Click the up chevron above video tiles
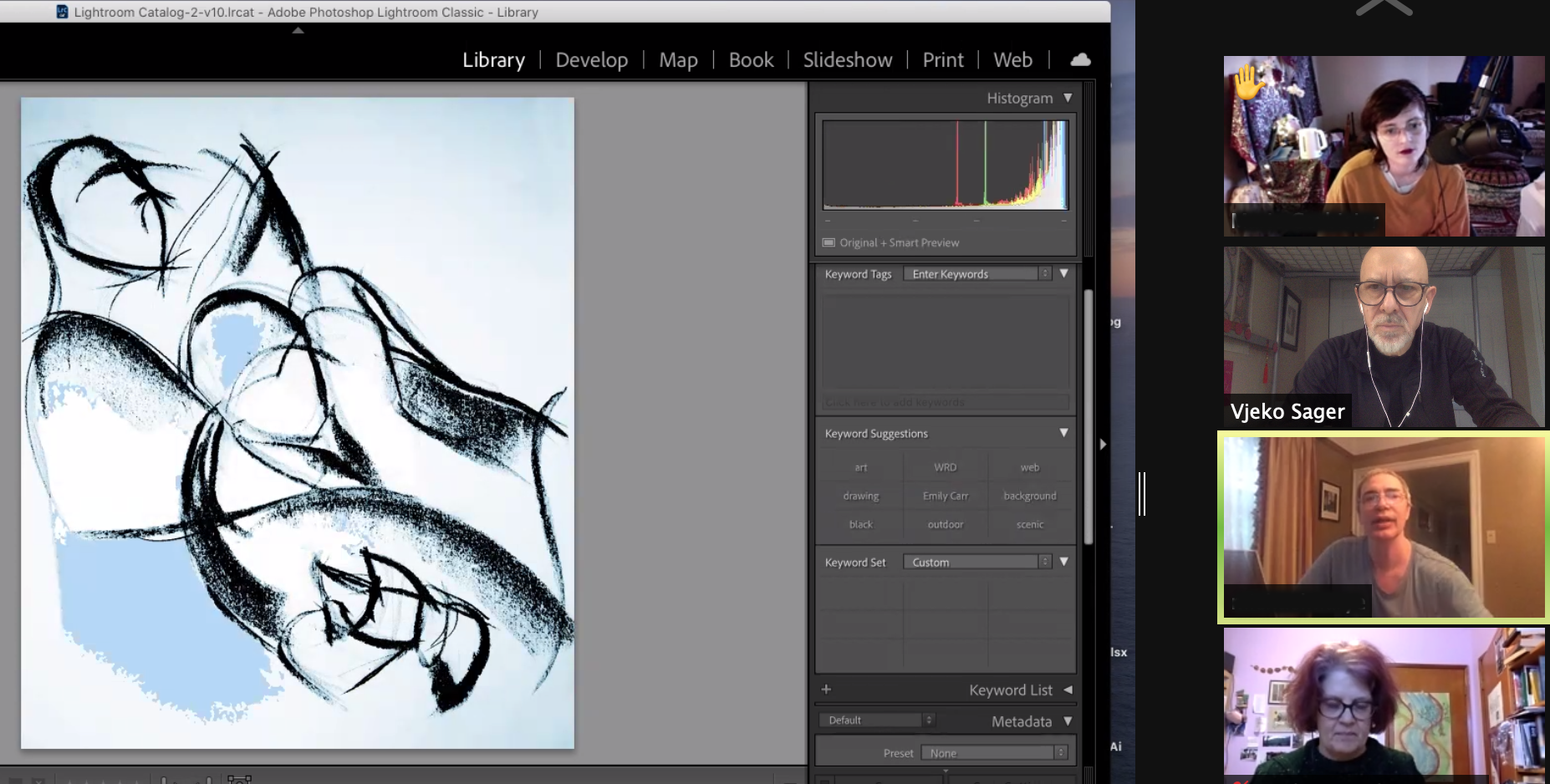The image size is (1550, 784). pyautogui.click(x=1384, y=8)
